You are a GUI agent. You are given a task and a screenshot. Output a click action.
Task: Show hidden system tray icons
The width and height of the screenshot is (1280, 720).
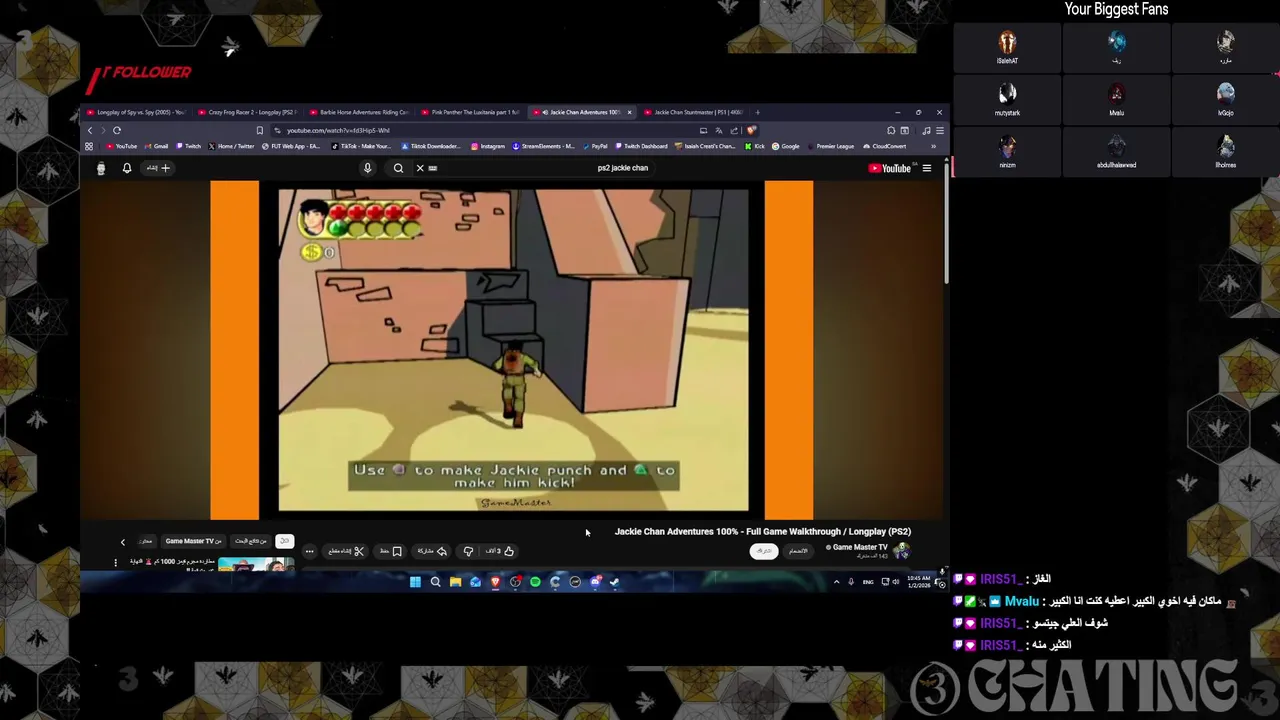click(836, 582)
